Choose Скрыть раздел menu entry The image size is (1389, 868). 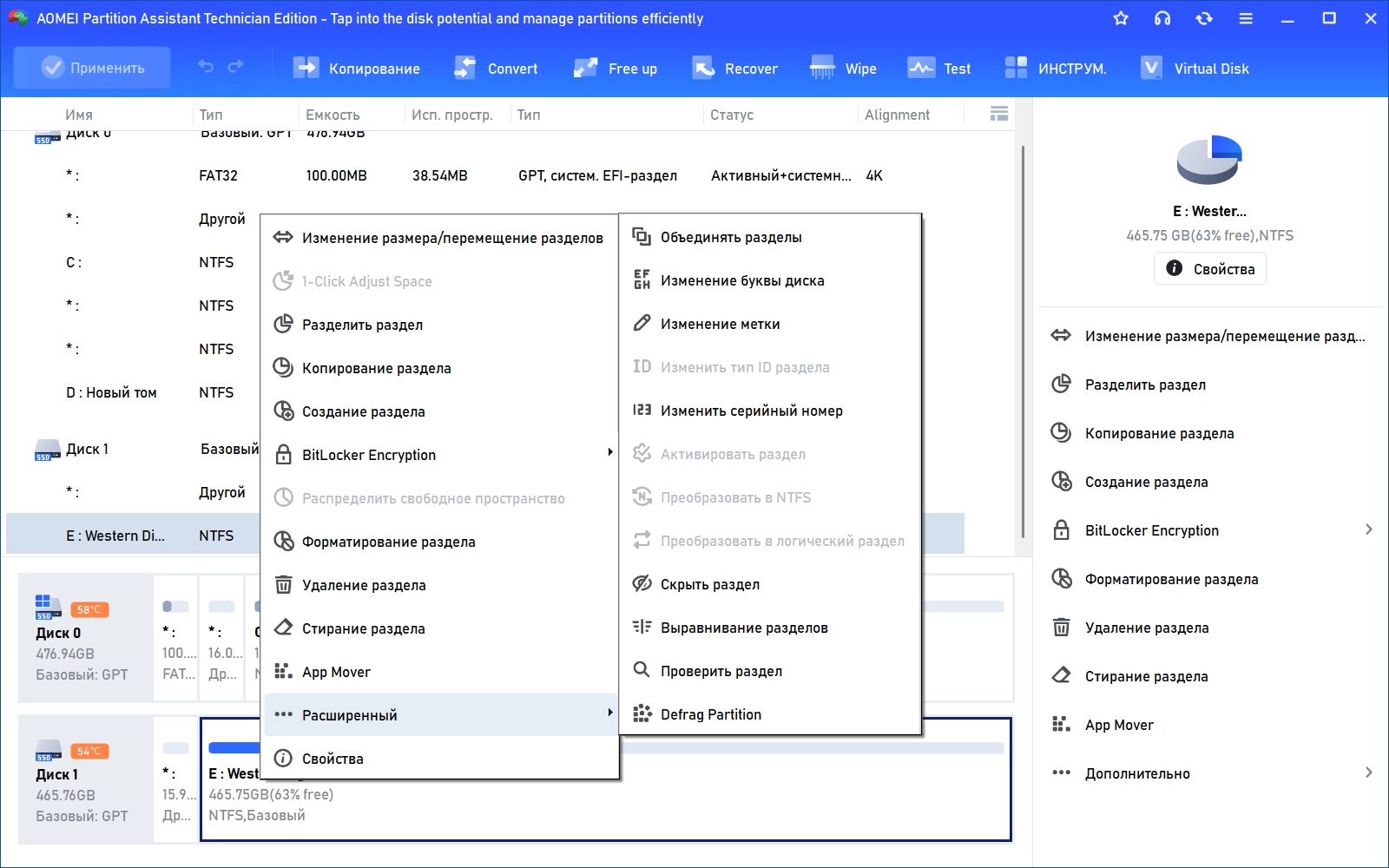pos(709,584)
